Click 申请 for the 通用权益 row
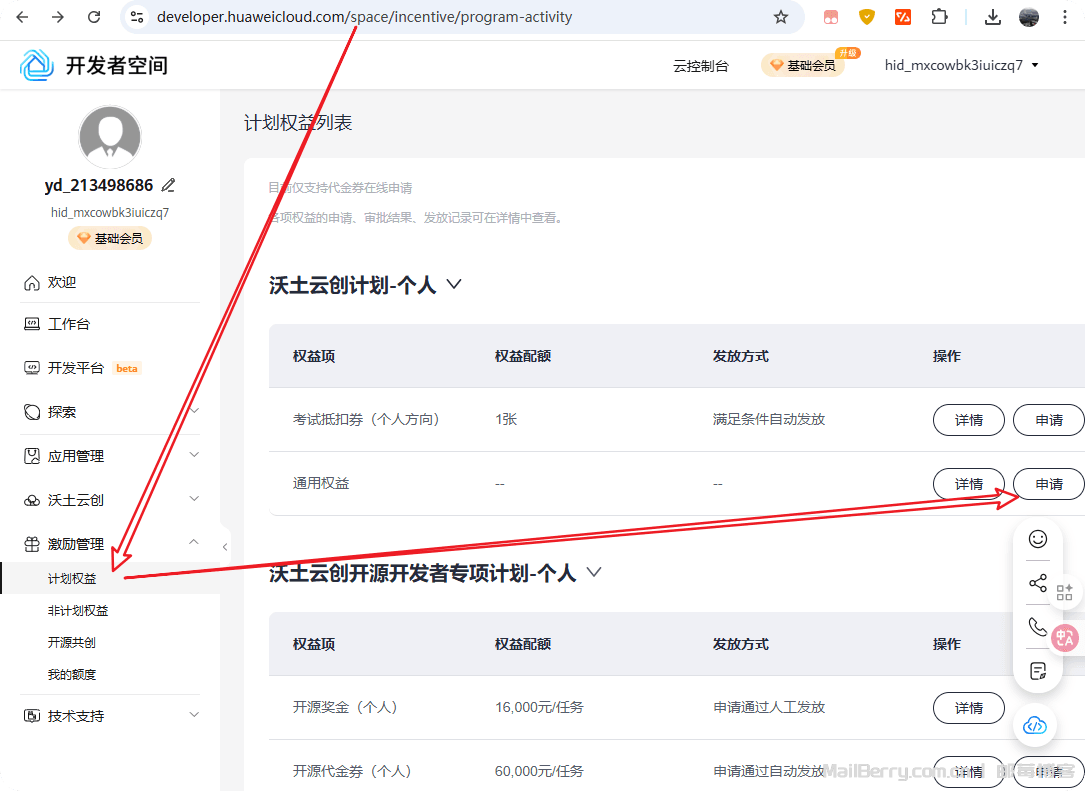The height and width of the screenshot is (791, 1085). click(1048, 484)
